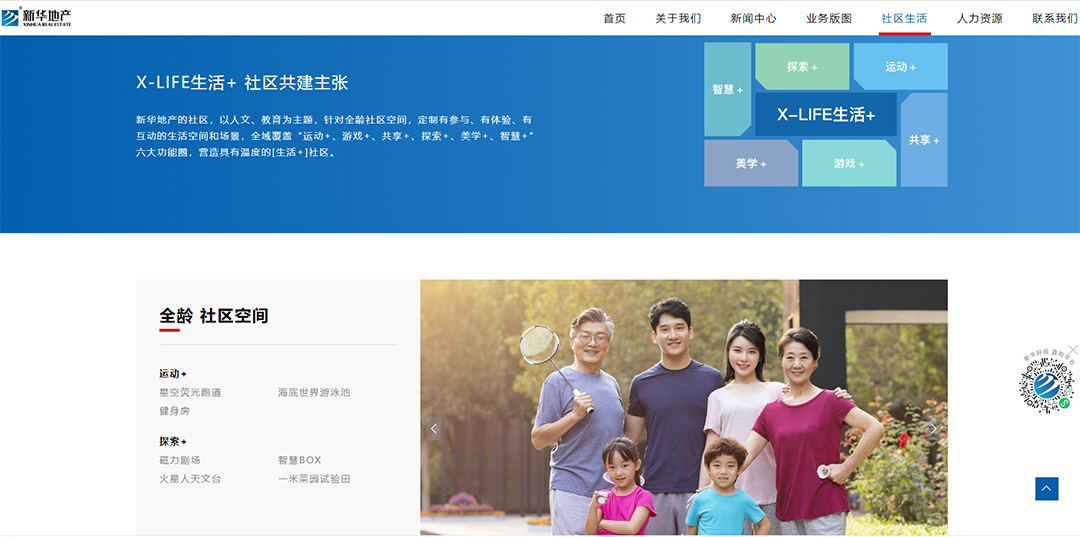Click the 共享+ tile

tap(924, 140)
